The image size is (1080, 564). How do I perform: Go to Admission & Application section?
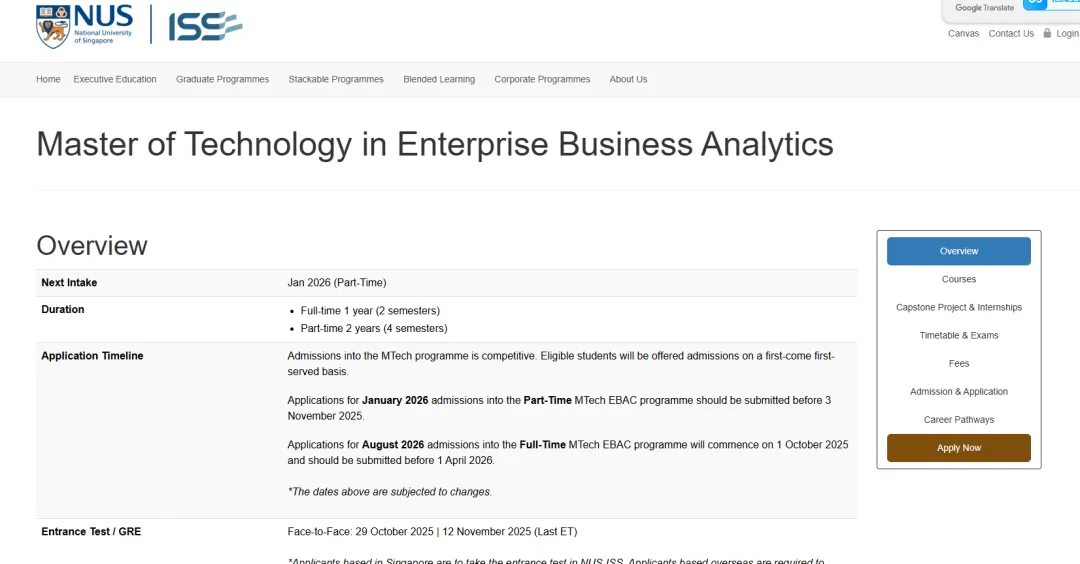pos(958,391)
